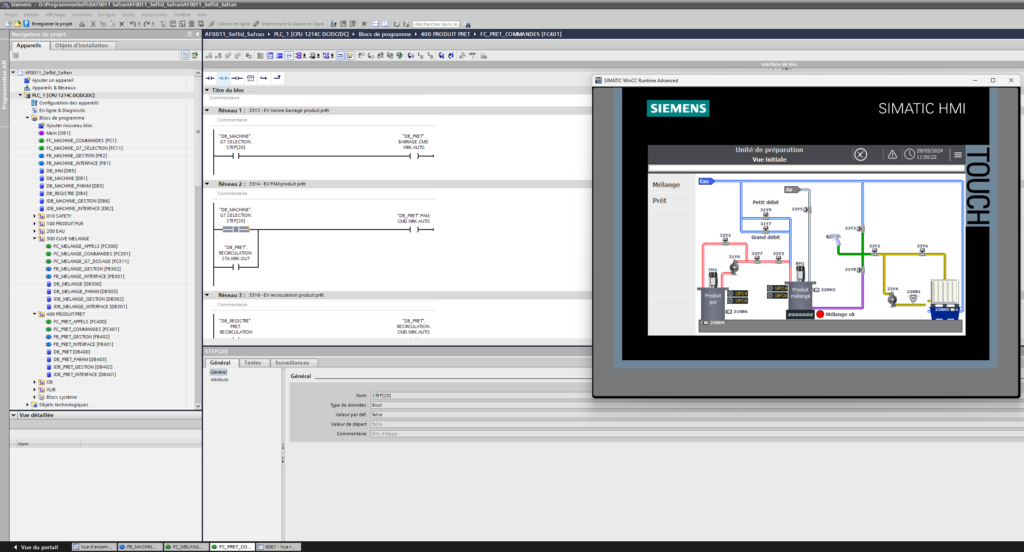Click the new project icon in toolbar
The height and width of the screenshot is (552, 1024).
pyautogui.click(x=8, y=24)
